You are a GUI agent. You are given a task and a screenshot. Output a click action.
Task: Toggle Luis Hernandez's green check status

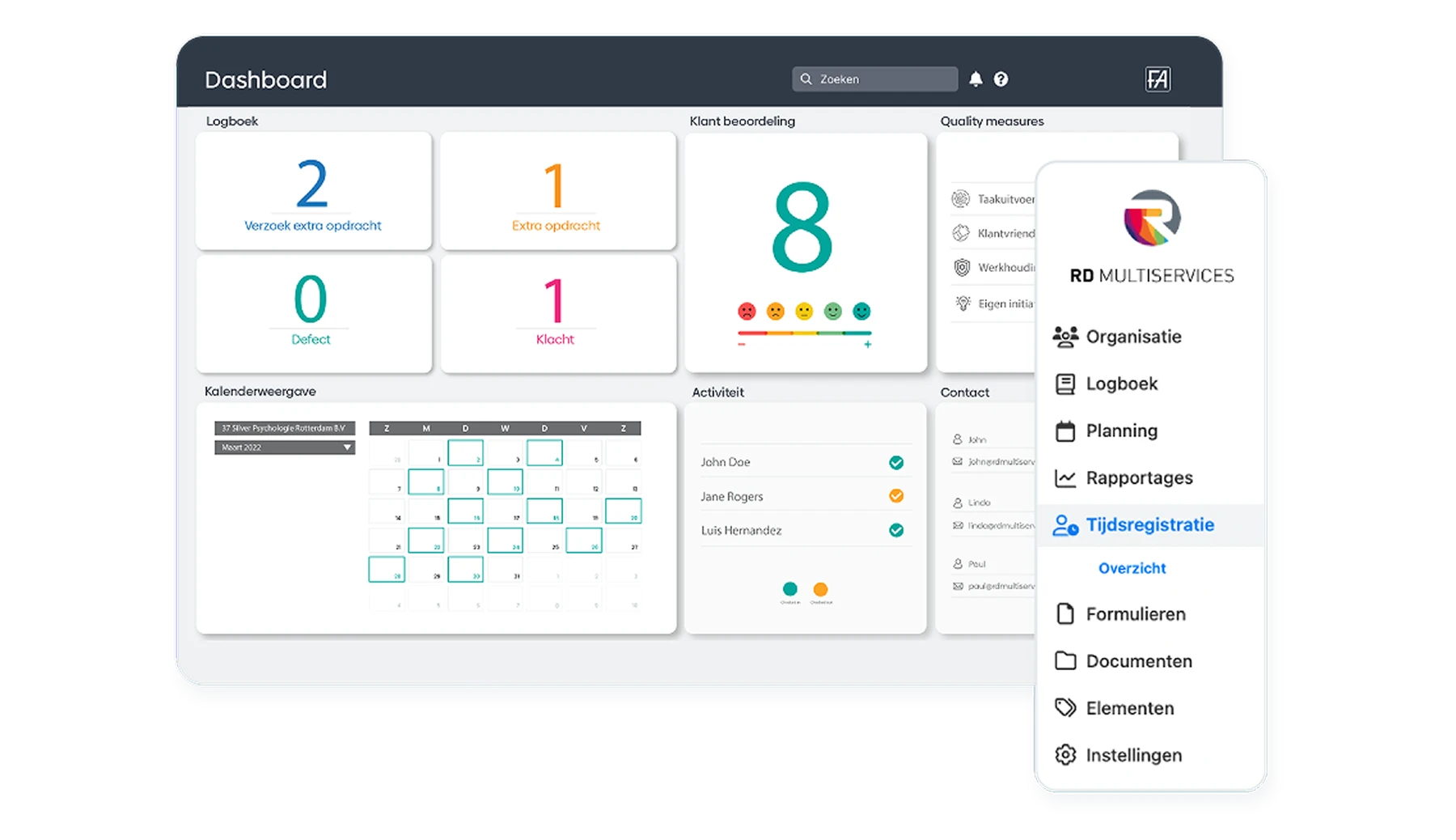(x=896, y=530)
